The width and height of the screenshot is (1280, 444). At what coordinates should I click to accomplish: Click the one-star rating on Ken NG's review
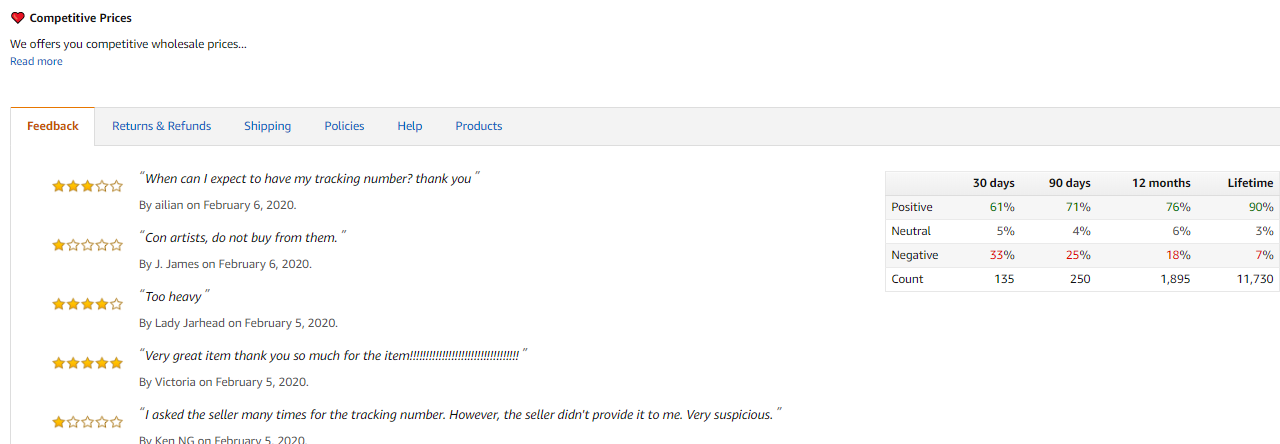[x=87, y=422]
